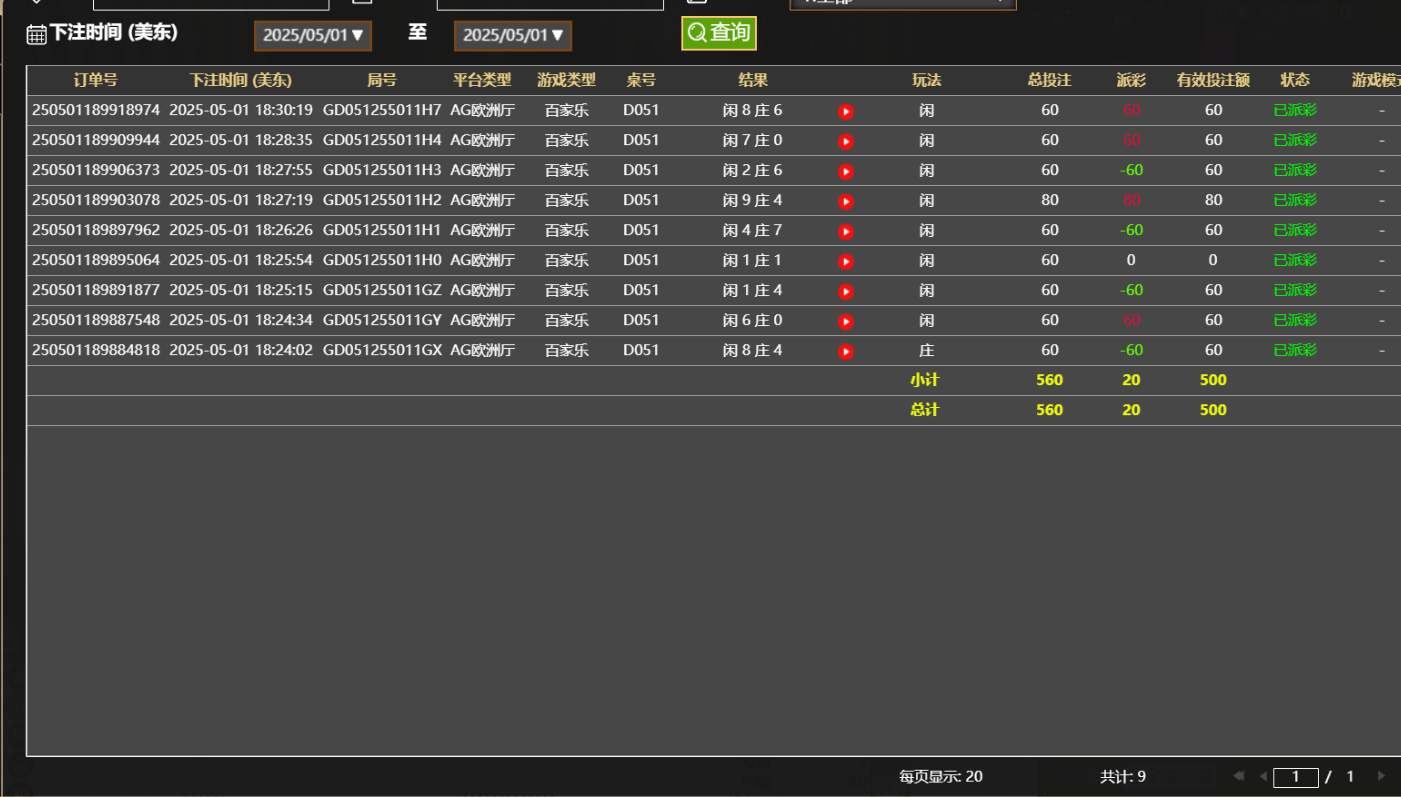Go to the next page arrow
Screen dimensions: 1401x797
(1382, 776)
